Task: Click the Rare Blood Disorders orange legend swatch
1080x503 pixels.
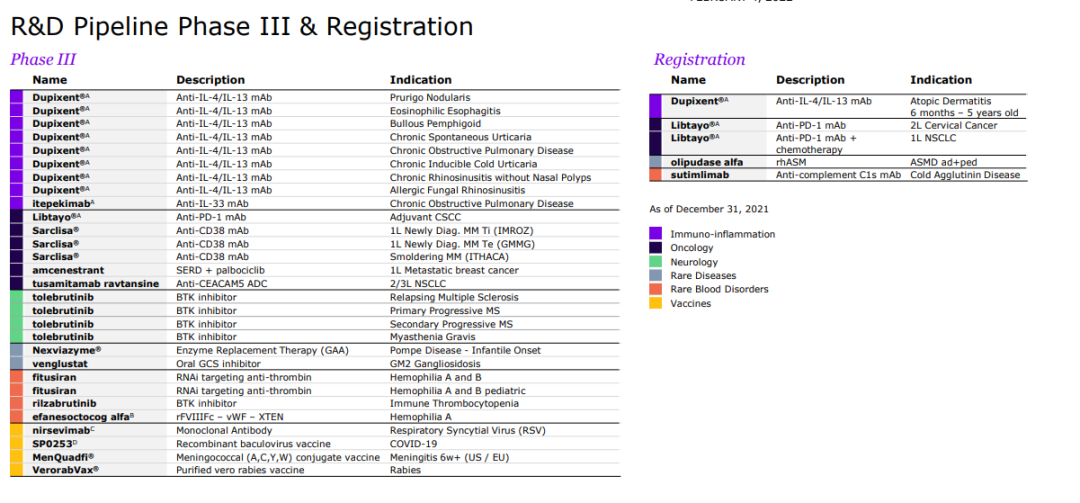Action: tap(655, 289)
